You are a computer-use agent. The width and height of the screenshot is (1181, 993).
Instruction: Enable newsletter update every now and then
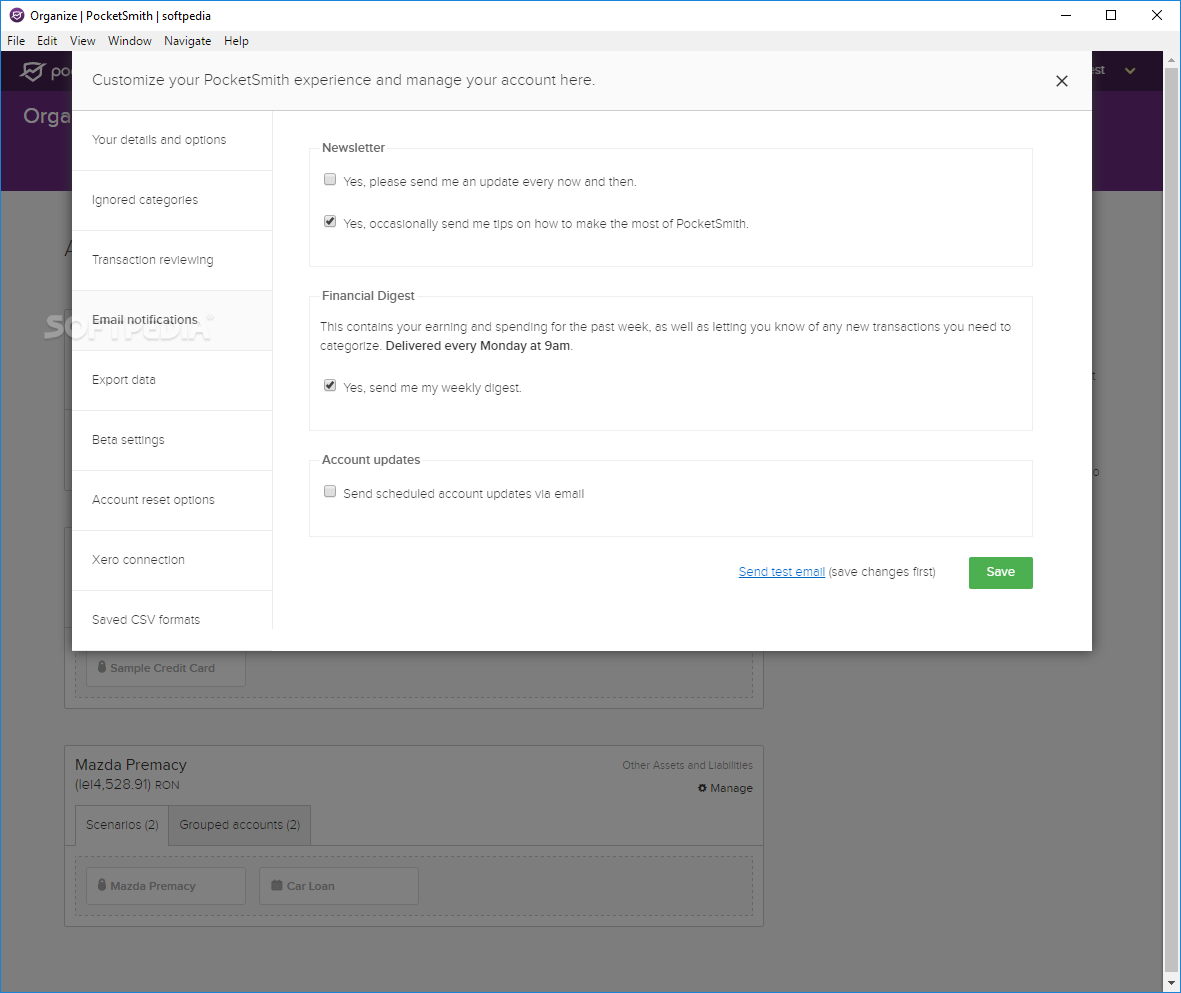tap(330, 179)
